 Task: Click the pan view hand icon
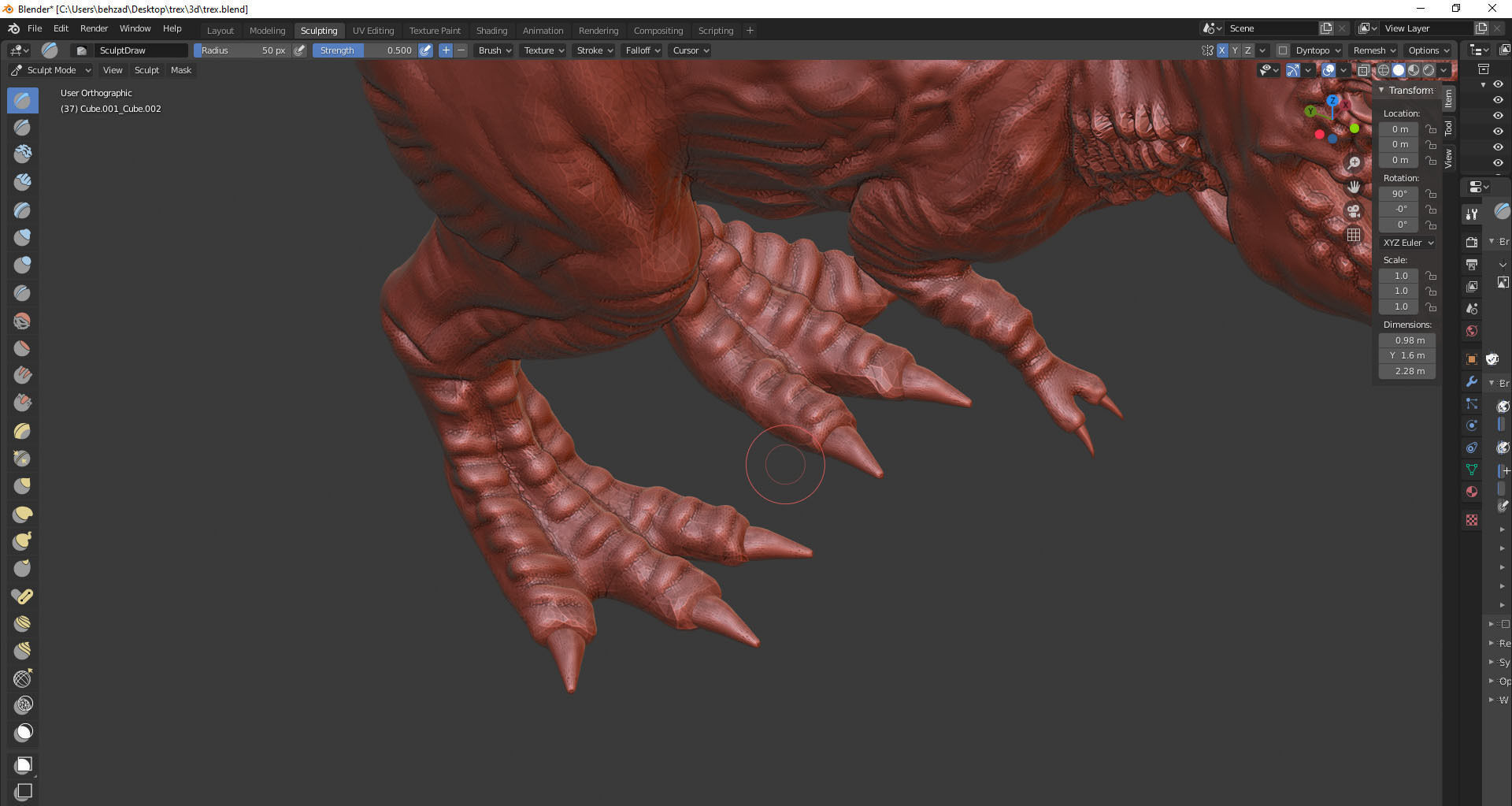[x=1354, y=187]
